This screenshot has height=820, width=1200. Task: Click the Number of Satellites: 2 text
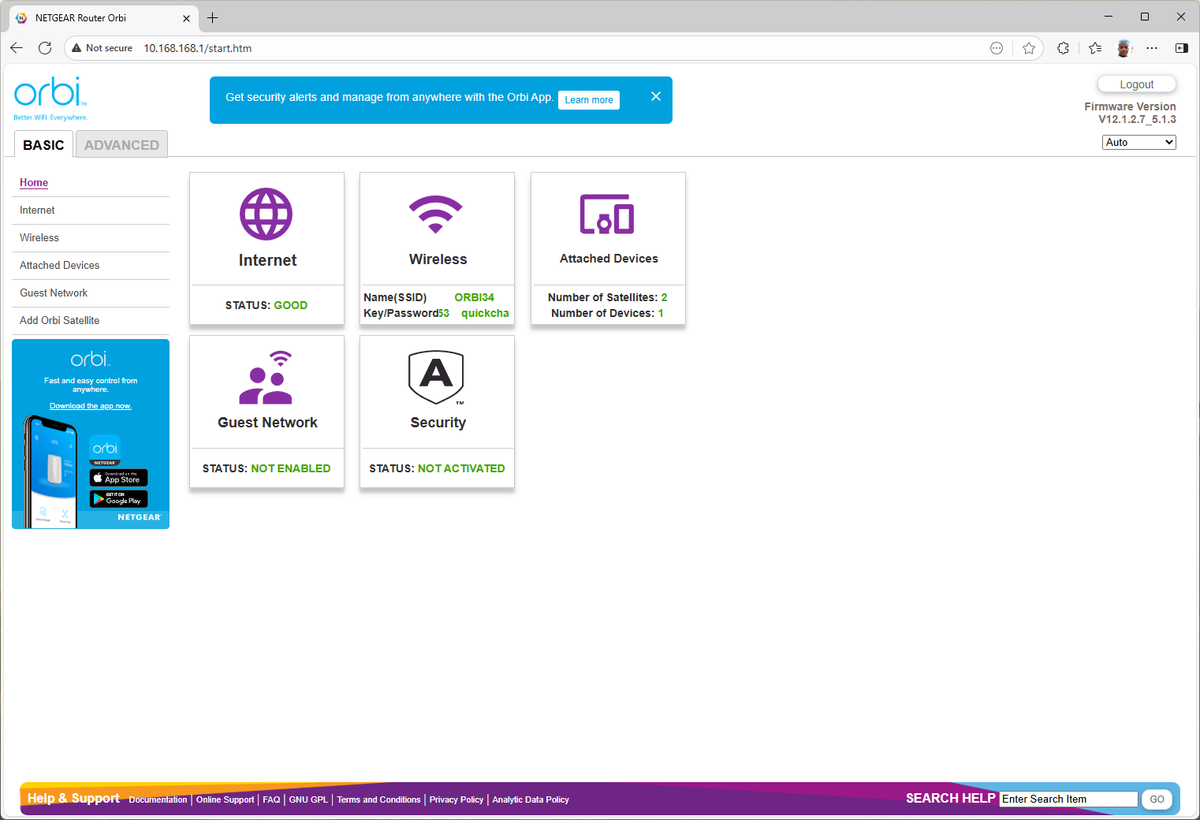point(607,298)
